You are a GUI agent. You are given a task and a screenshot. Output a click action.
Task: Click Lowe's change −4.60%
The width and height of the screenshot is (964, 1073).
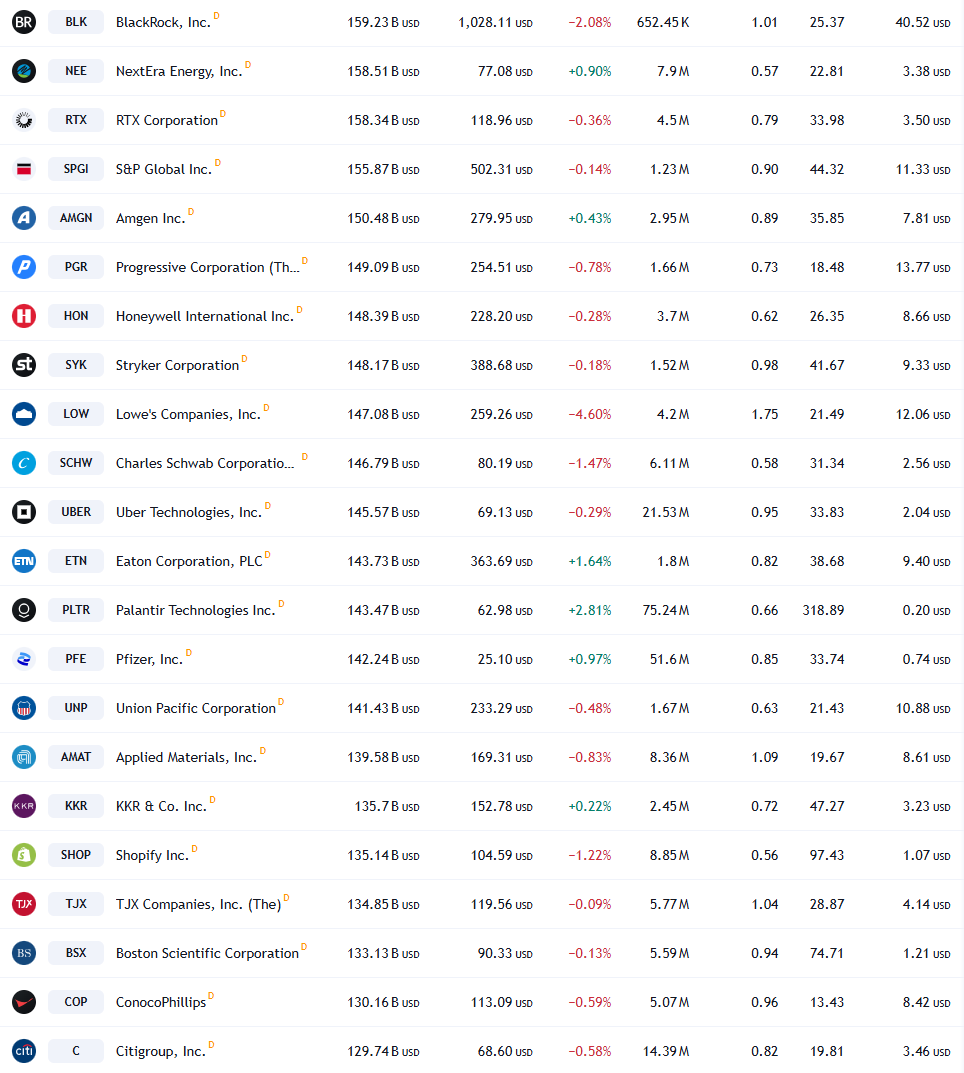(x=590, y=415)
